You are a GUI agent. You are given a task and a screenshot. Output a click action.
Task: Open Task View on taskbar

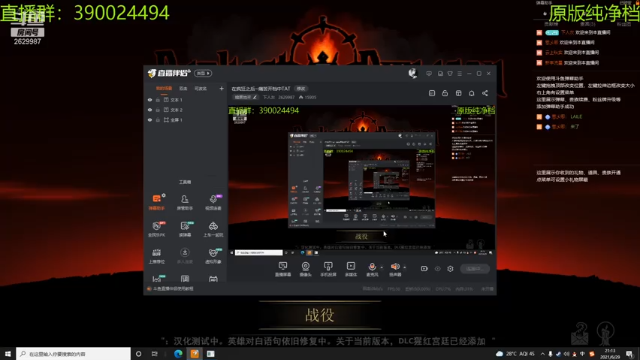point(154,353)
